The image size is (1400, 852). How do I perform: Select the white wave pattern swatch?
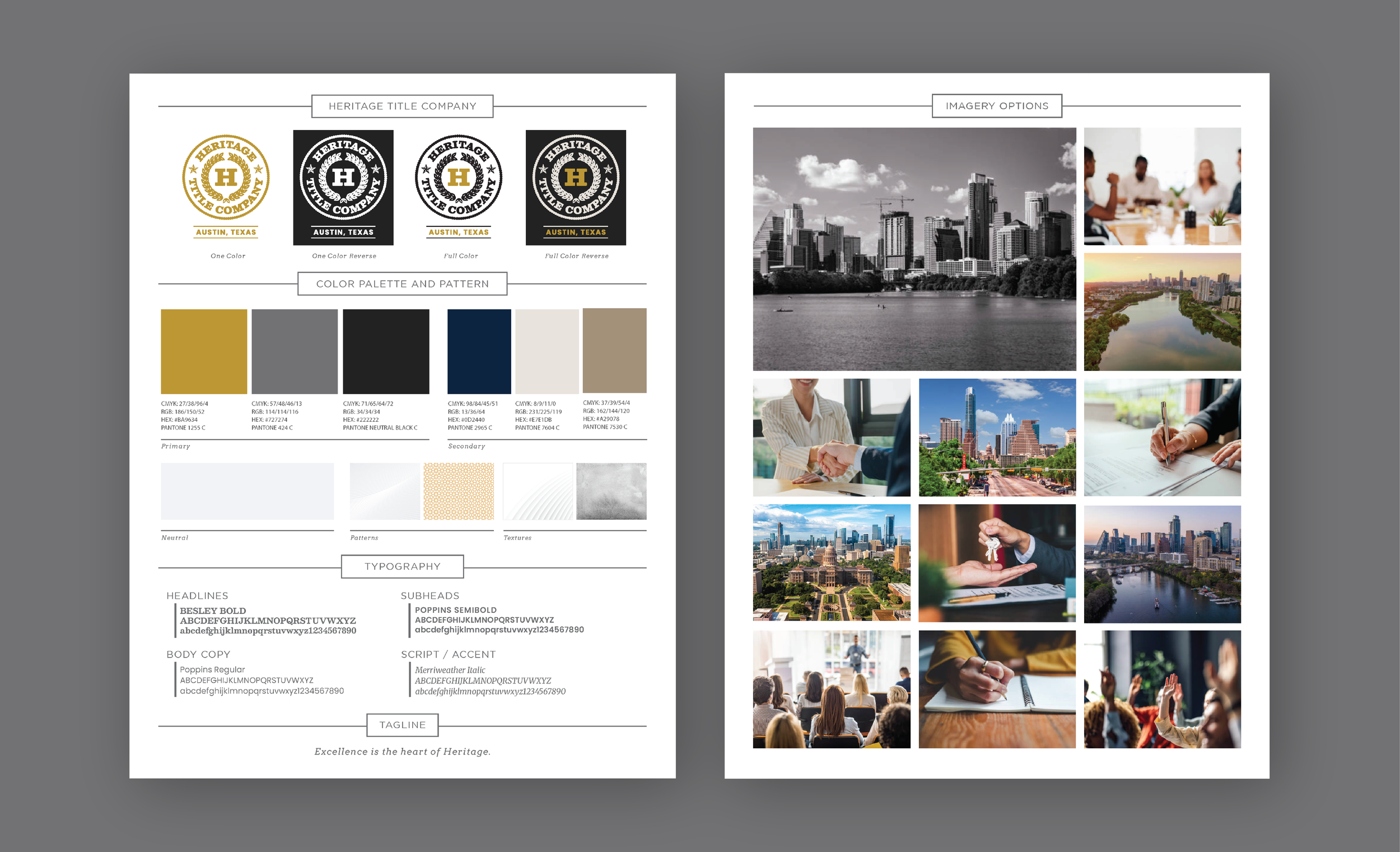pos(386,491)
